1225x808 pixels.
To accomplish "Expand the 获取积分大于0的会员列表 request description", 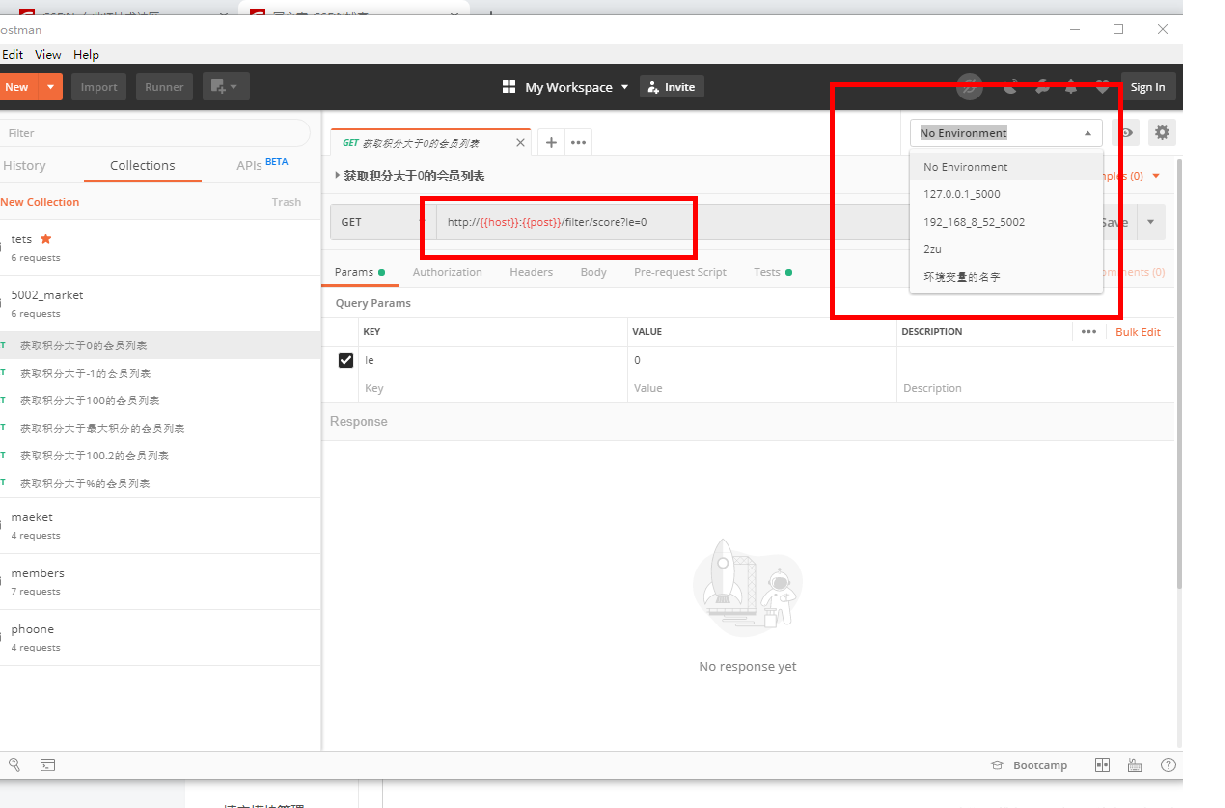I will [x=337, y=176].
